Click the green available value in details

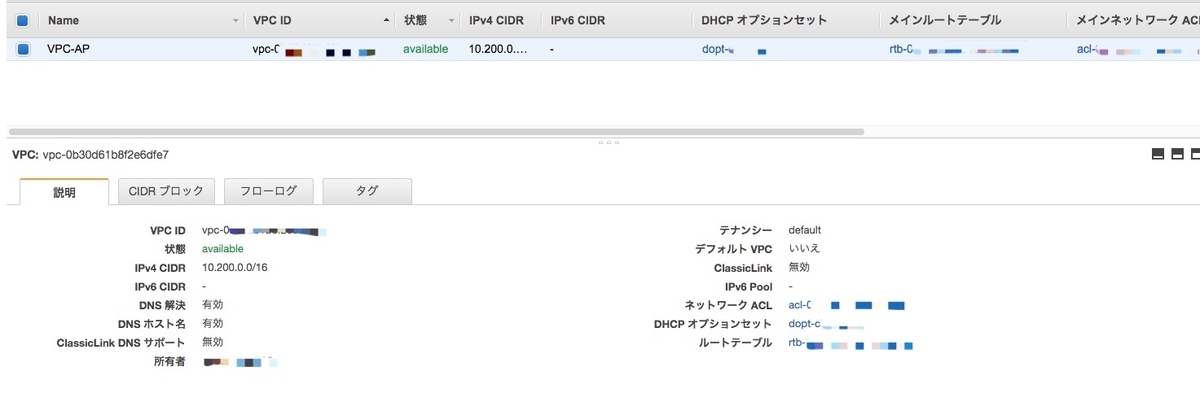click(x=222, y=248)
